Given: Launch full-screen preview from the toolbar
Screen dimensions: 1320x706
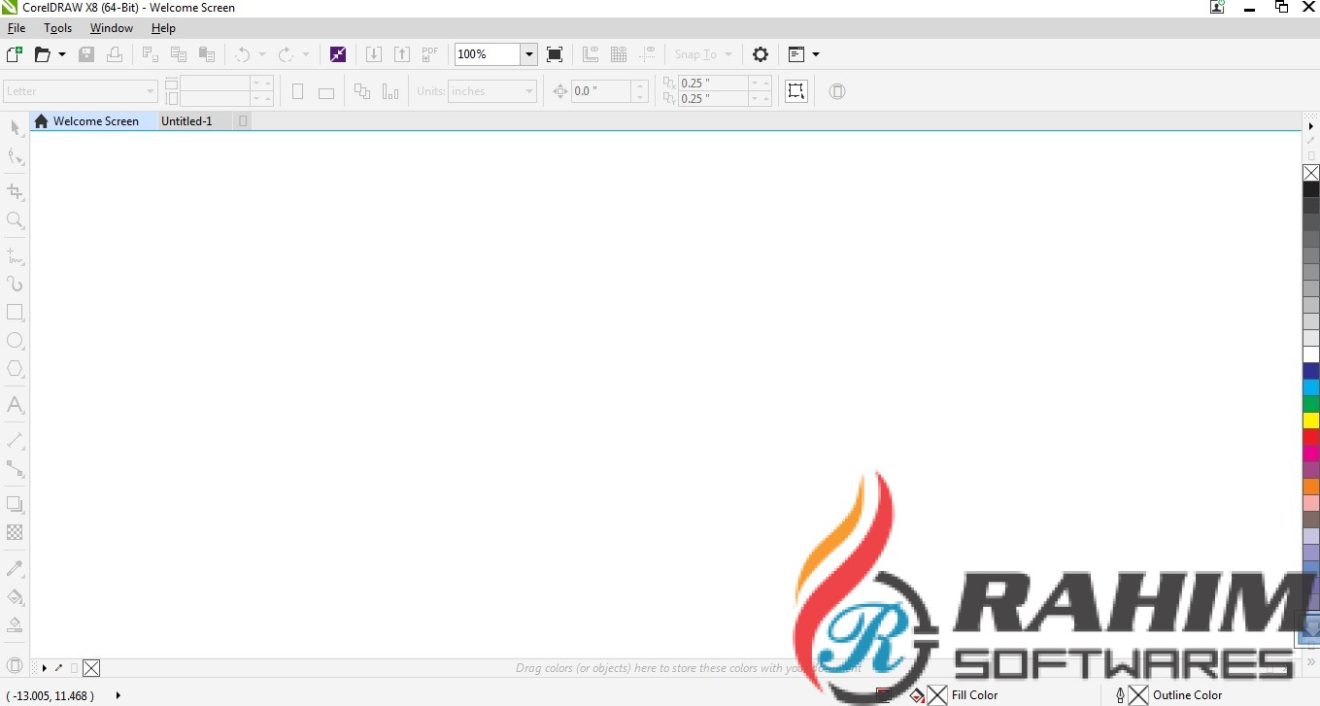Looking at the screenshot, I should tap(554, 54).
